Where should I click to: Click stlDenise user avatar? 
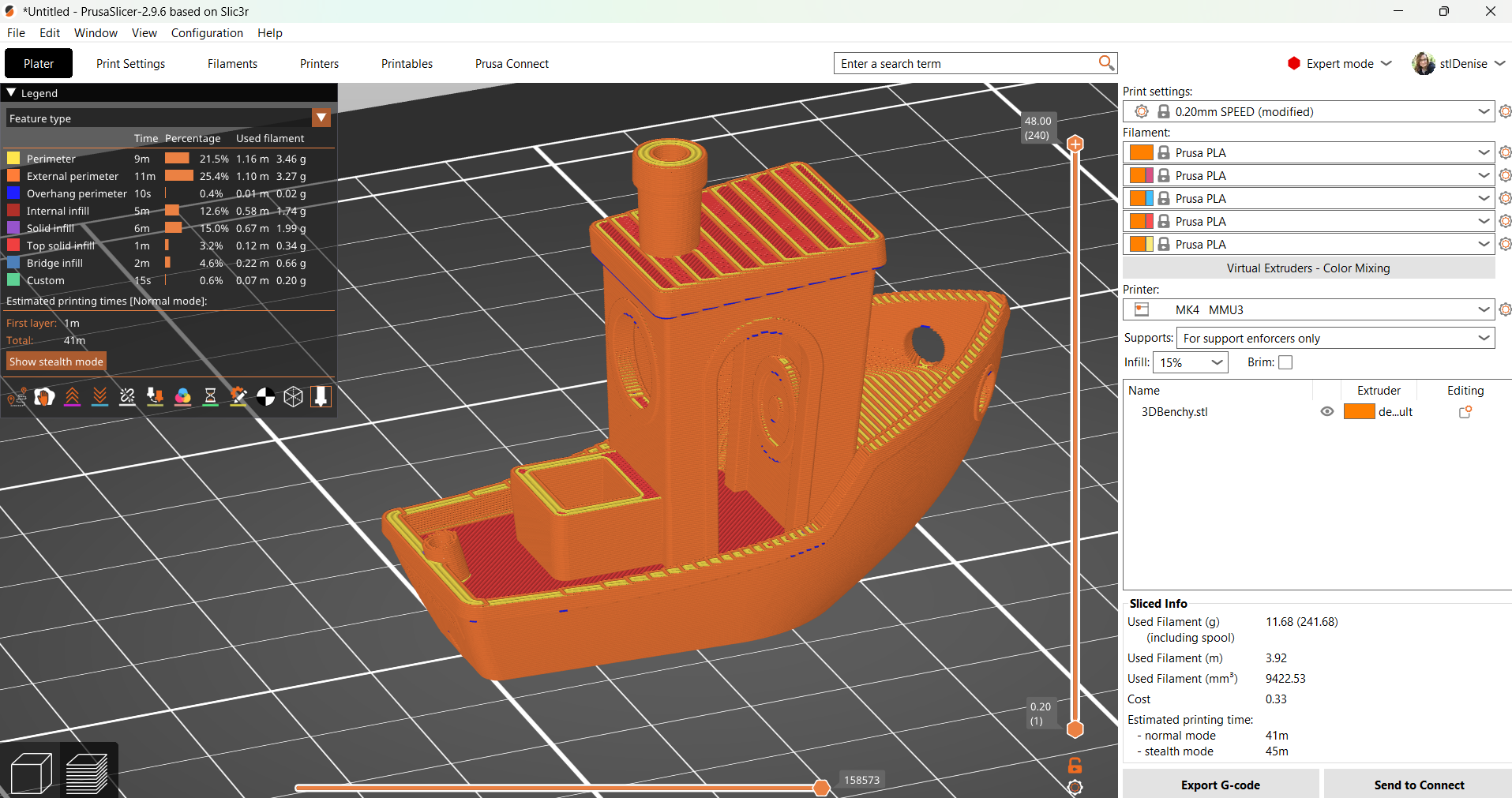click(1424, 63)
